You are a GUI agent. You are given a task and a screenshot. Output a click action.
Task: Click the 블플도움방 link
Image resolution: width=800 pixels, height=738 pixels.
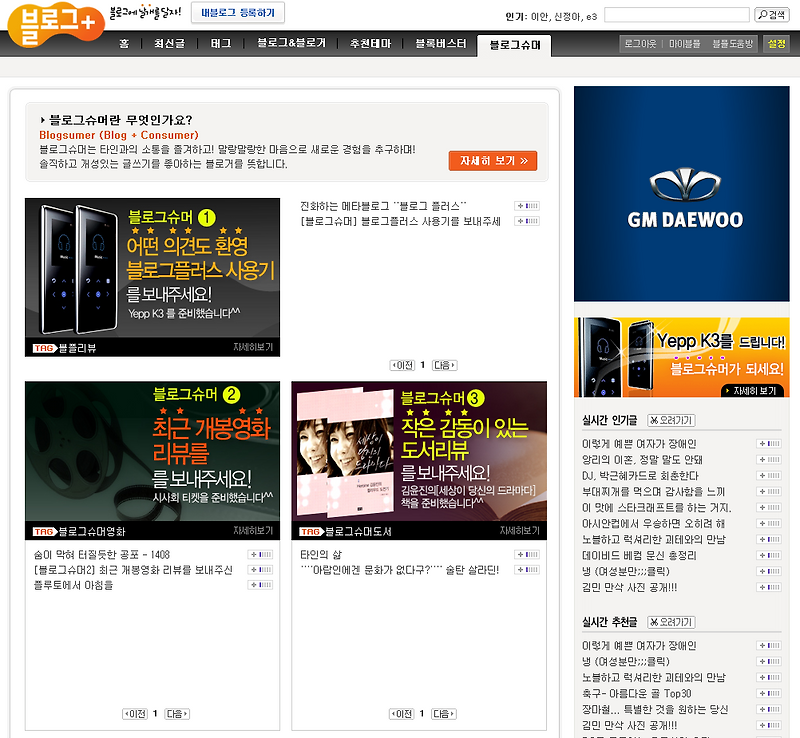(732, 44)
